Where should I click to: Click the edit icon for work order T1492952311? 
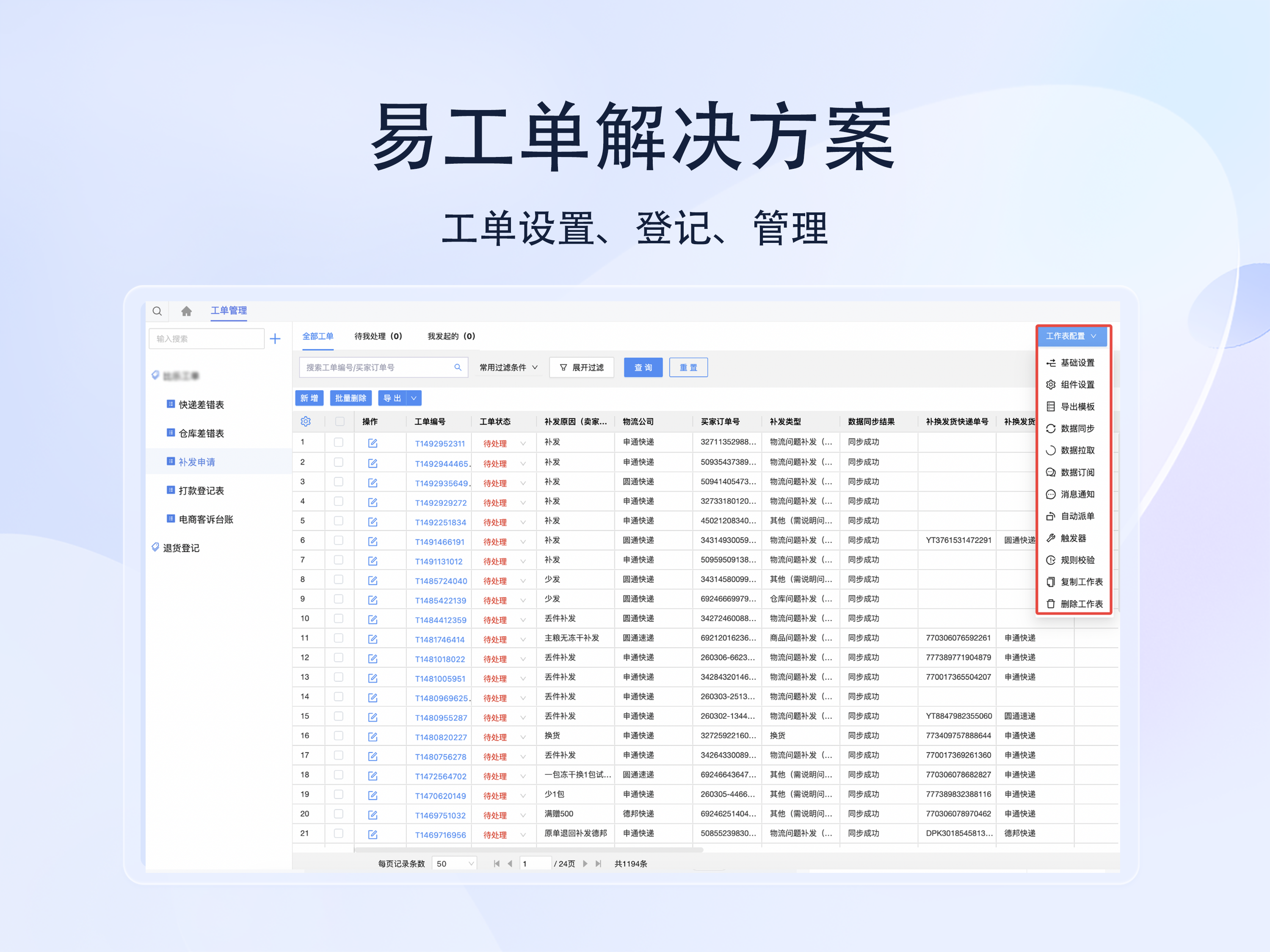[x=373, y=443]
